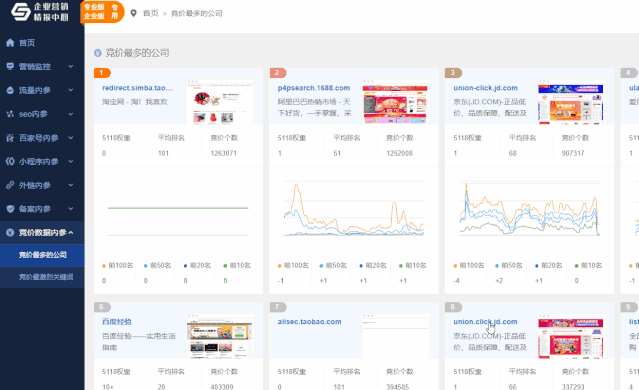This screenshot has height=390, width=639.
Task: Click the orange rank 1 badge
Action: (102, 73)
